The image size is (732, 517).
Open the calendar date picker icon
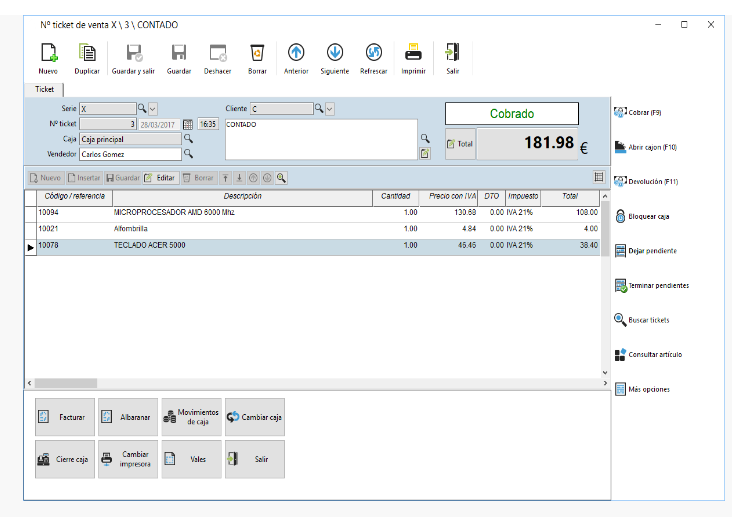(x=188, y=124)
